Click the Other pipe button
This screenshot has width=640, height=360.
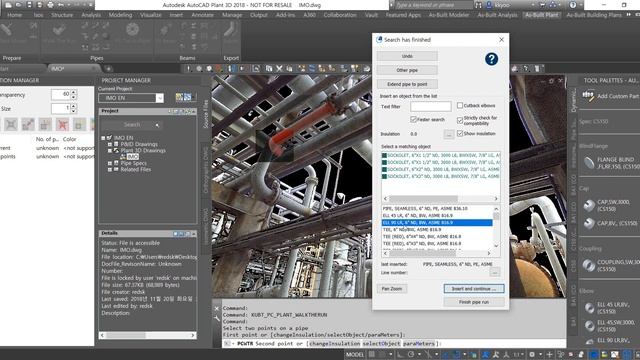(407, 70)
